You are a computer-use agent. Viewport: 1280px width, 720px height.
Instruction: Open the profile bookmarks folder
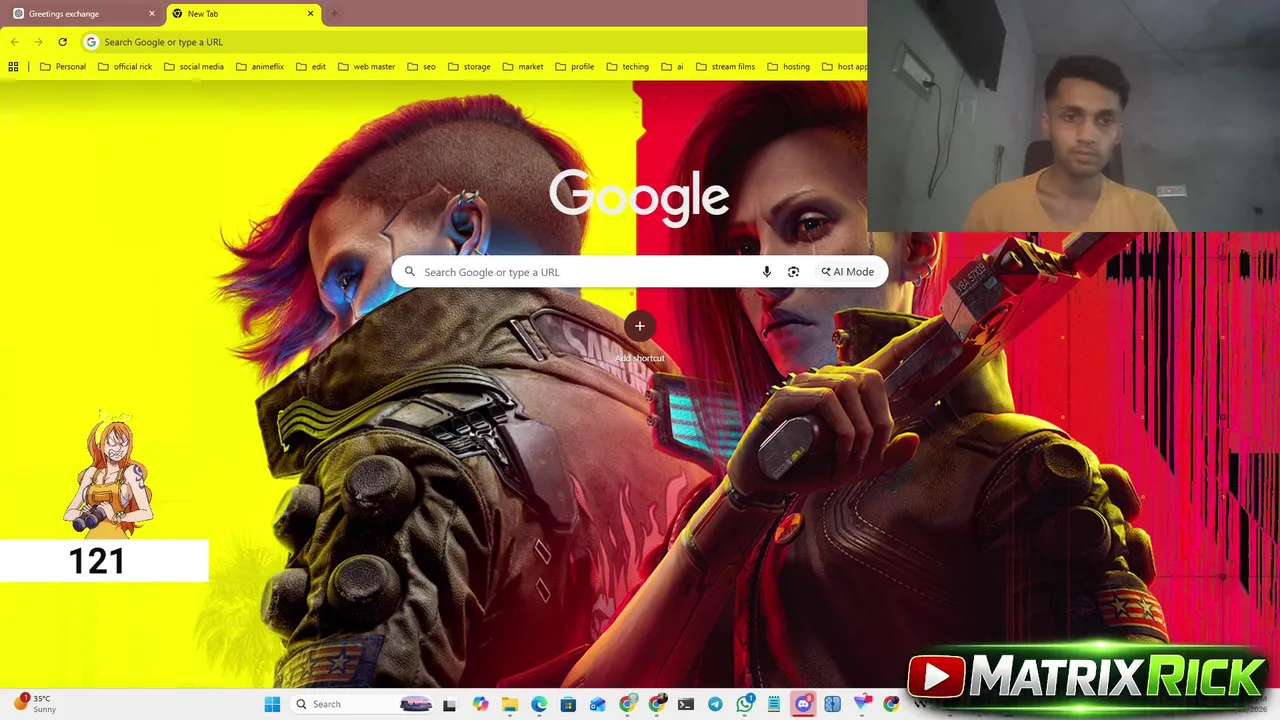click(x=575, y=67)
